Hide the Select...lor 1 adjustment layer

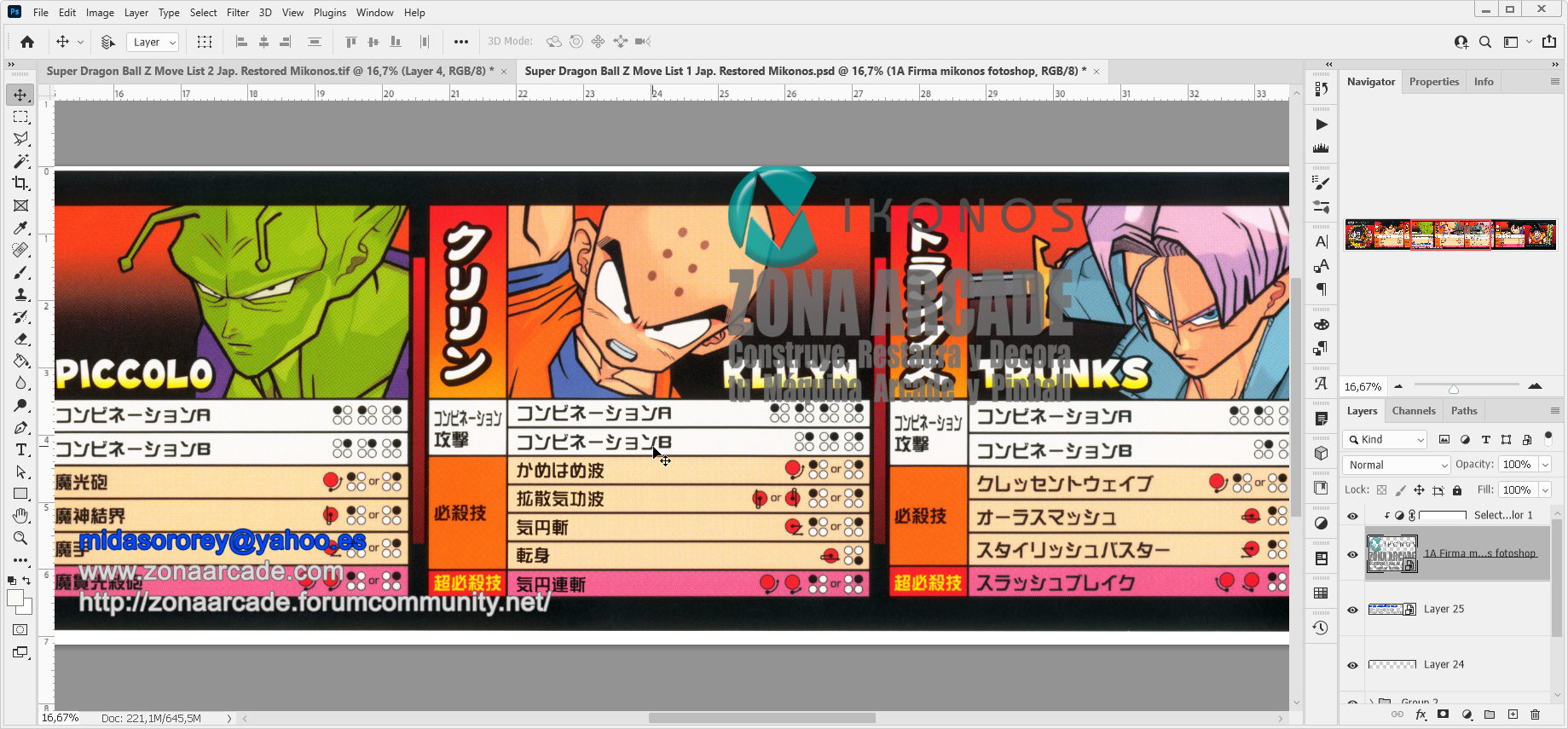1352,516
